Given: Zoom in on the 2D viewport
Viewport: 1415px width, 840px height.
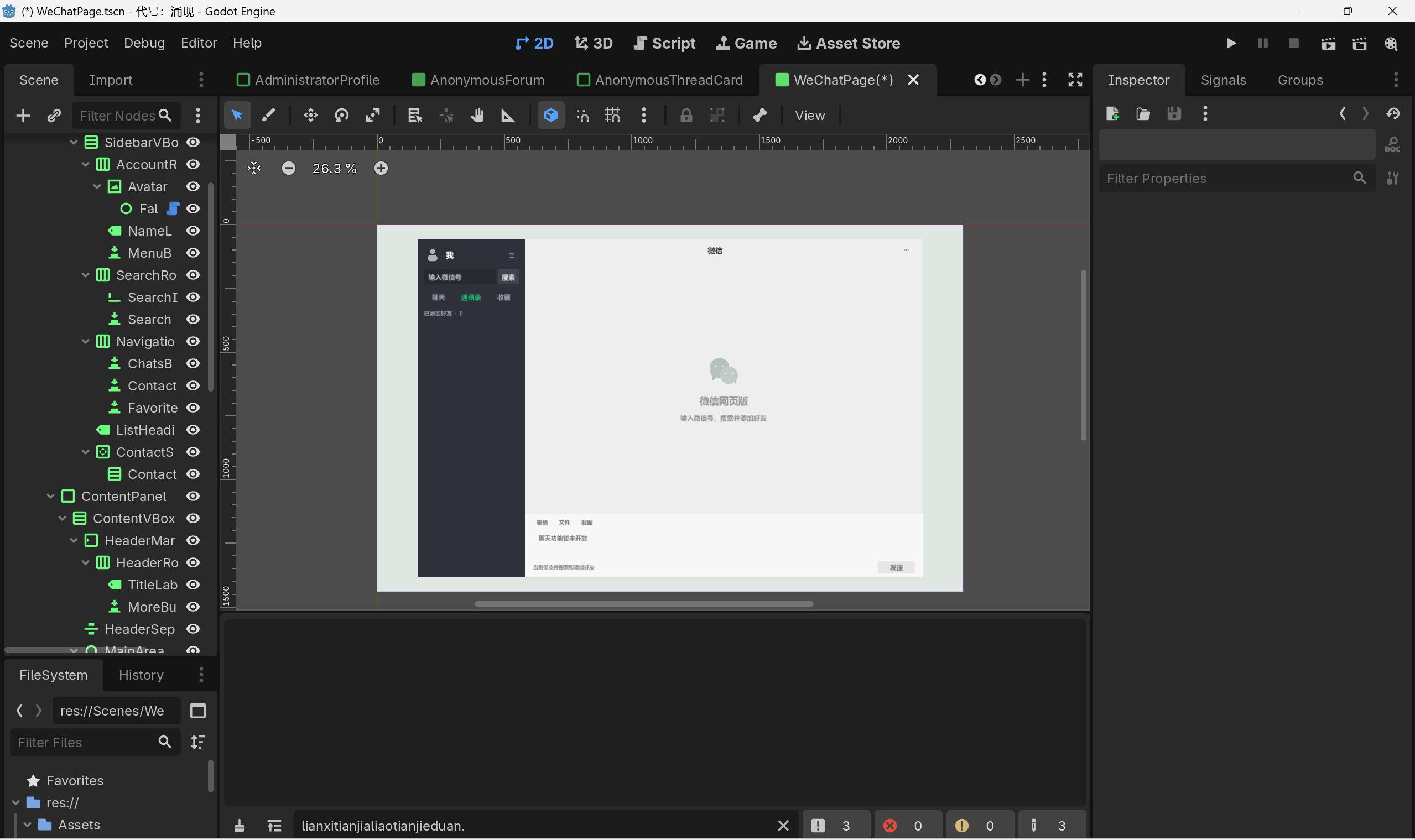Looking at the screenshot, I should coord(381,168).
